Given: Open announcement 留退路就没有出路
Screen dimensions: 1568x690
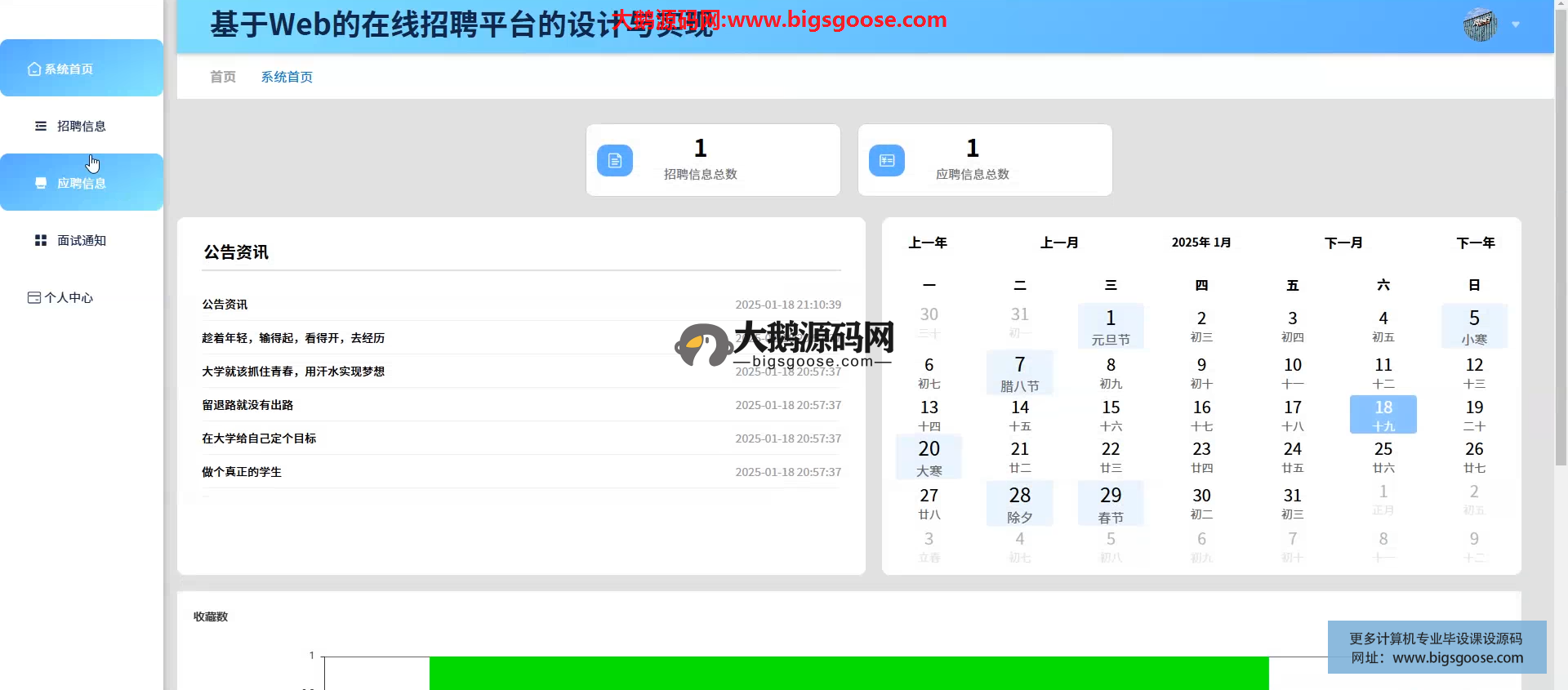Looking at the screenshot, I should [247, 405].
